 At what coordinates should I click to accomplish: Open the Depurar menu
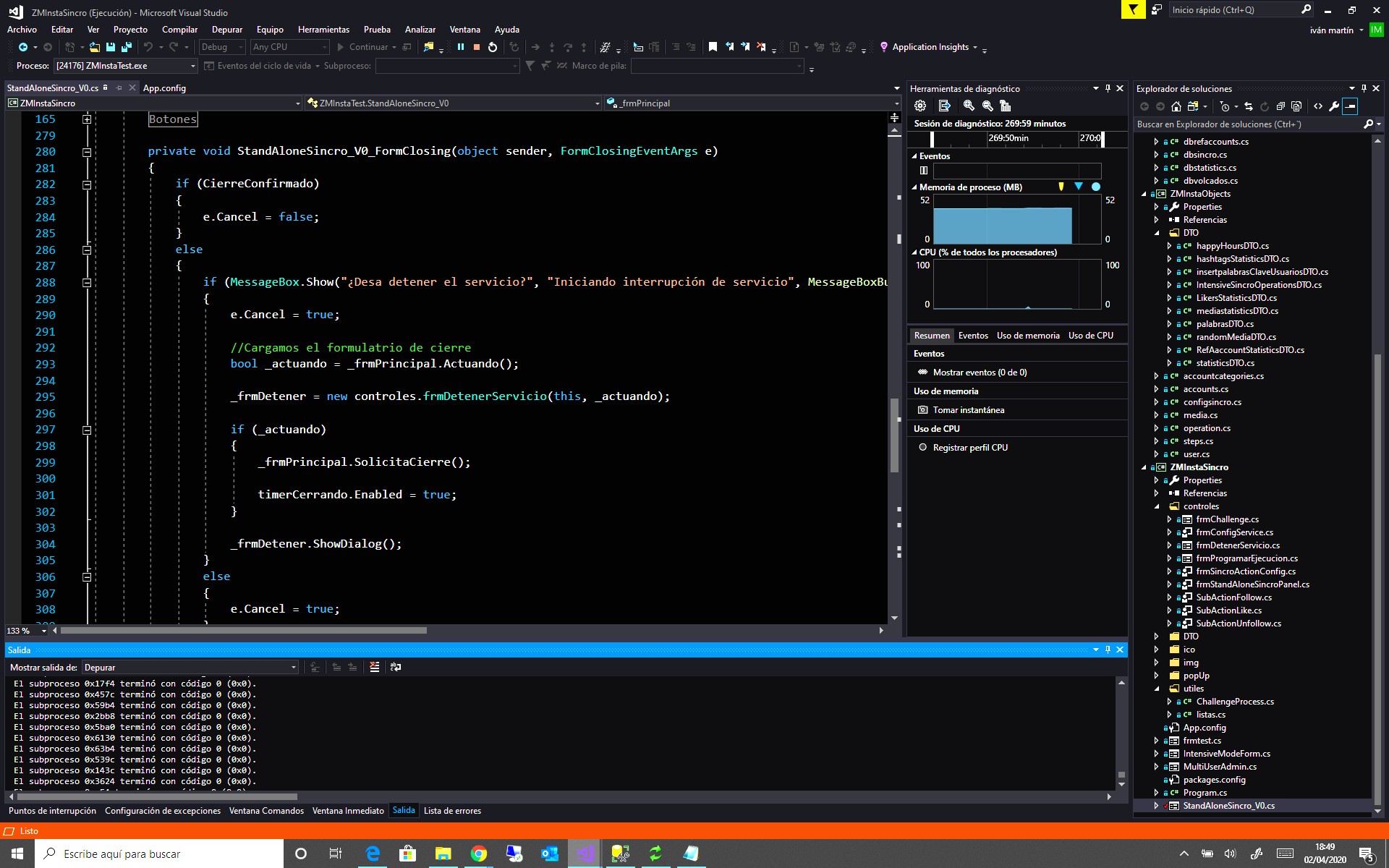point(226,30)
